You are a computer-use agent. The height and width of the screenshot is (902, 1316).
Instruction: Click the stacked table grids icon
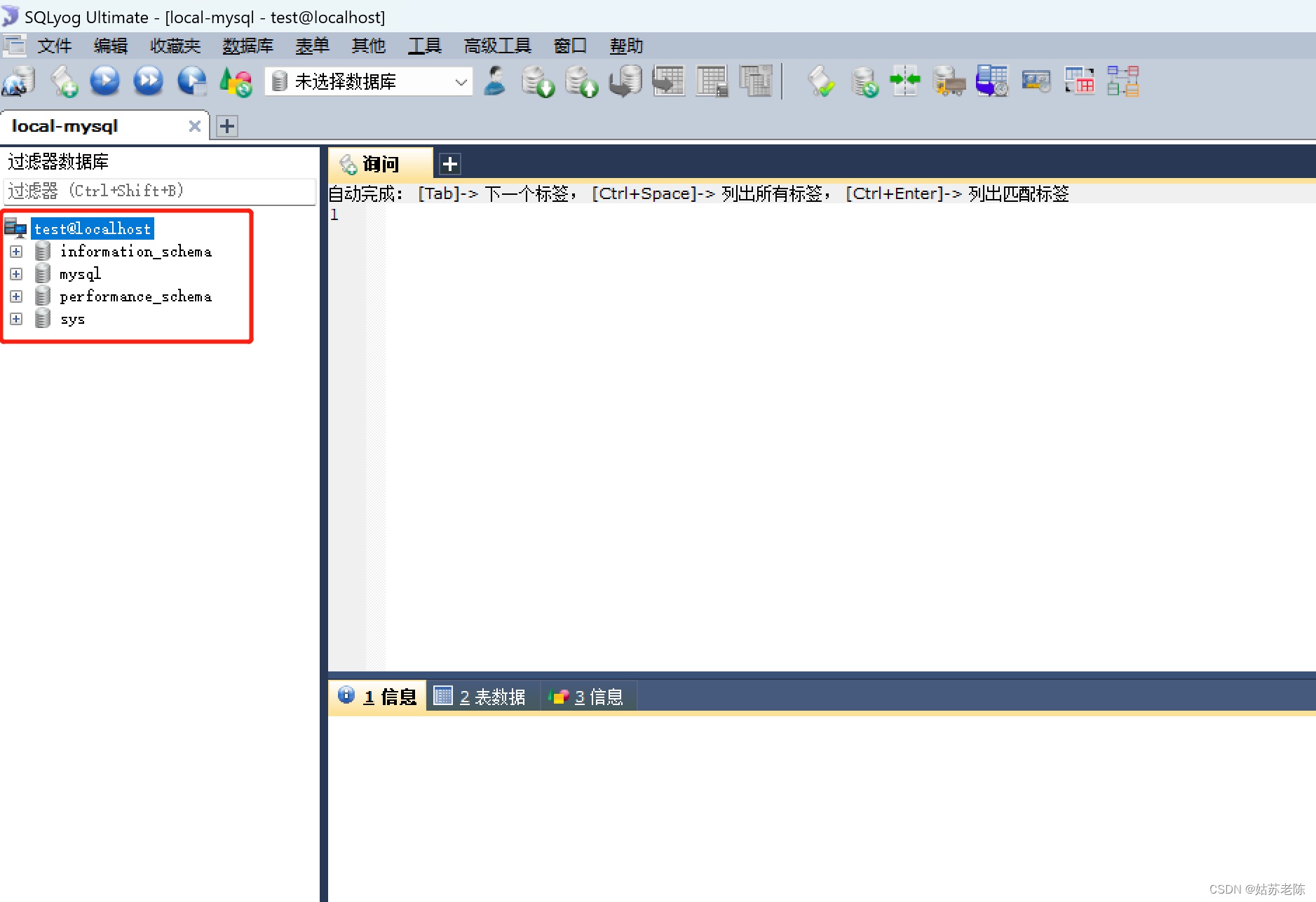coord(755,81)
